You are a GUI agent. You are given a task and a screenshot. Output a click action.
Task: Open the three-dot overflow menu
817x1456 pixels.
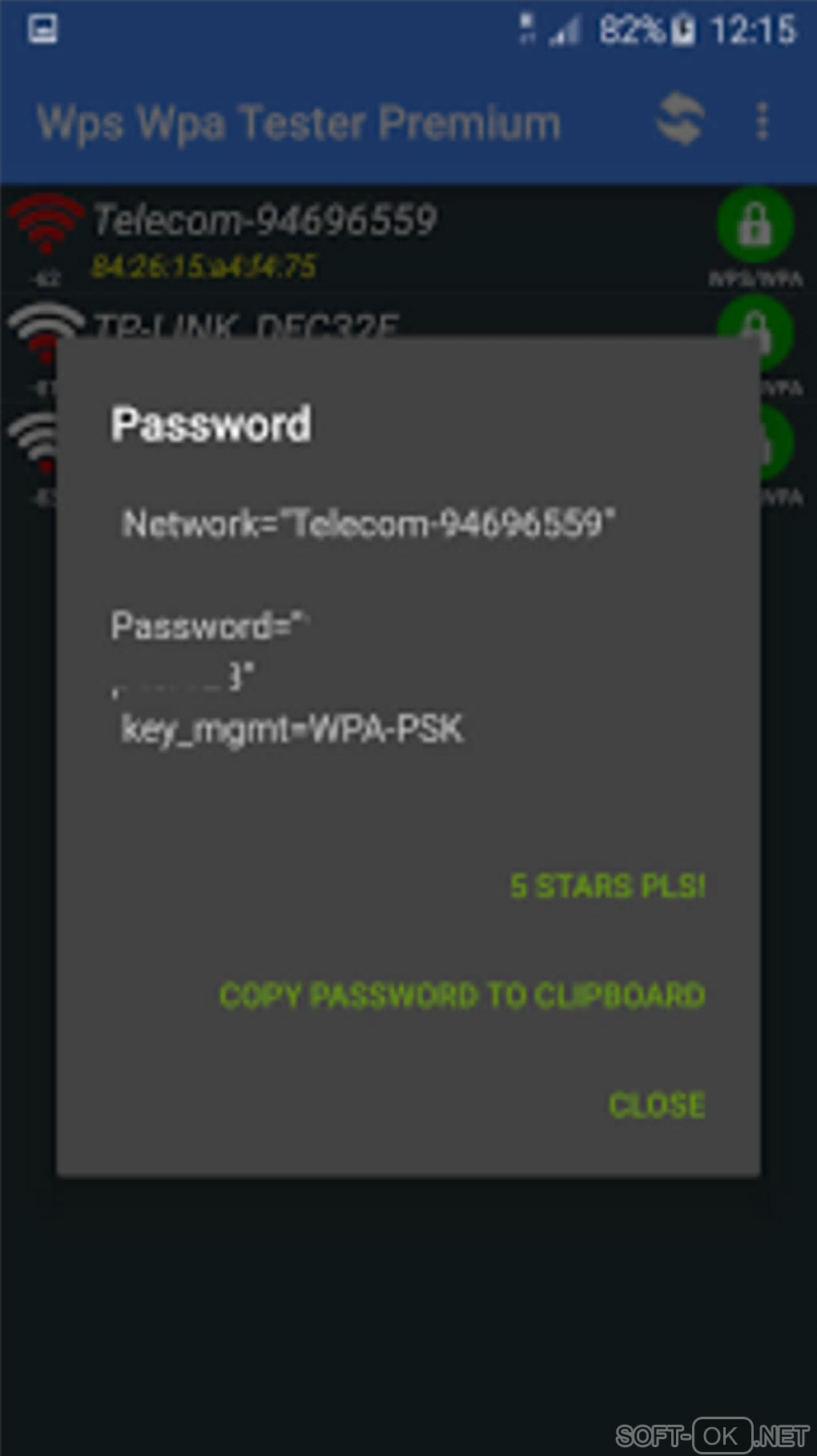pos(762,121)
